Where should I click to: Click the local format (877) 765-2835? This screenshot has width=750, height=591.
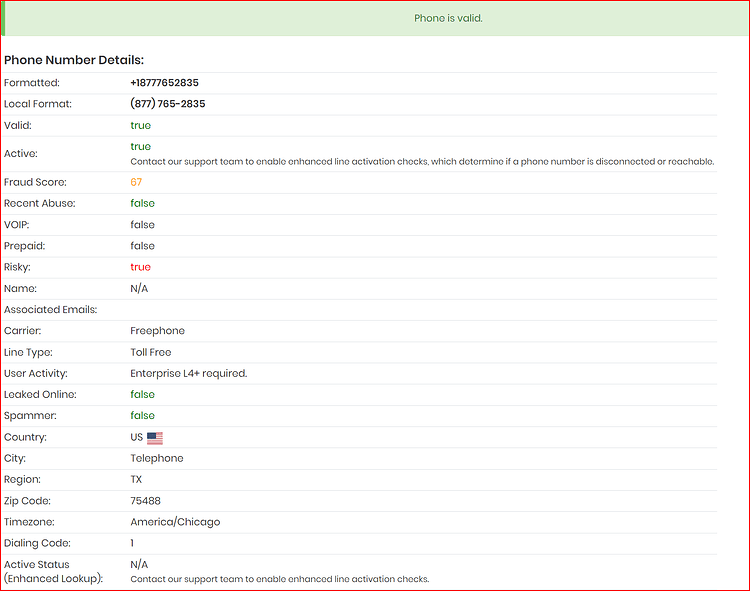point(167,104)
